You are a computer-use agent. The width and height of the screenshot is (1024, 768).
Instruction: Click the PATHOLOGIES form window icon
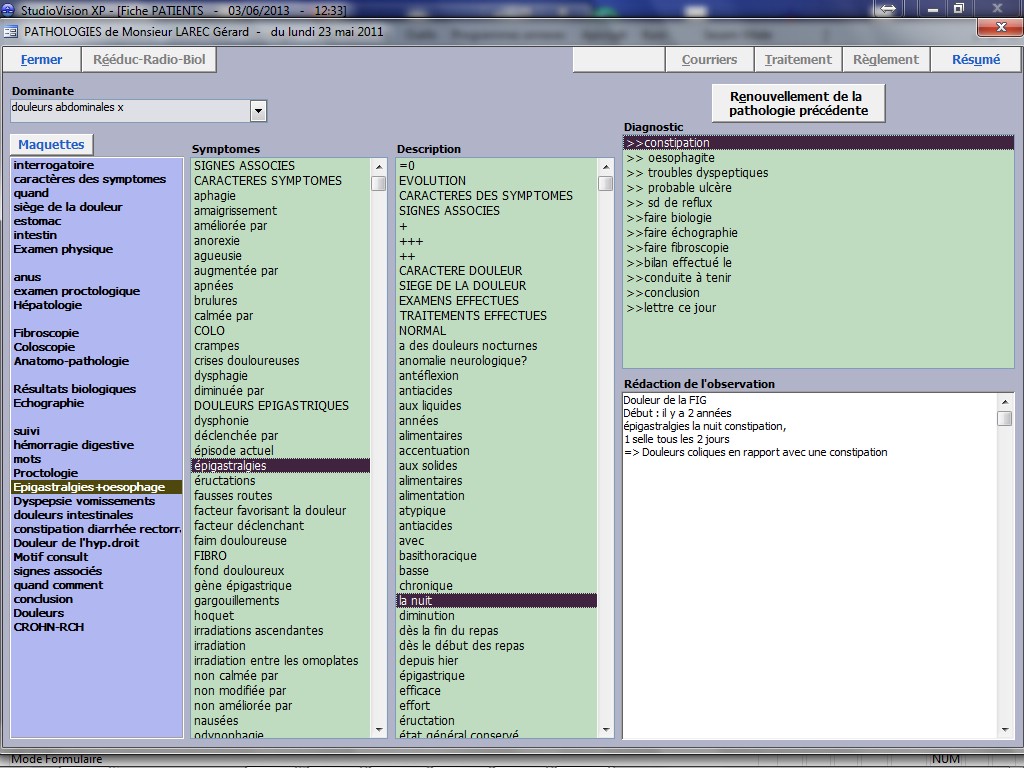[12, 30]
